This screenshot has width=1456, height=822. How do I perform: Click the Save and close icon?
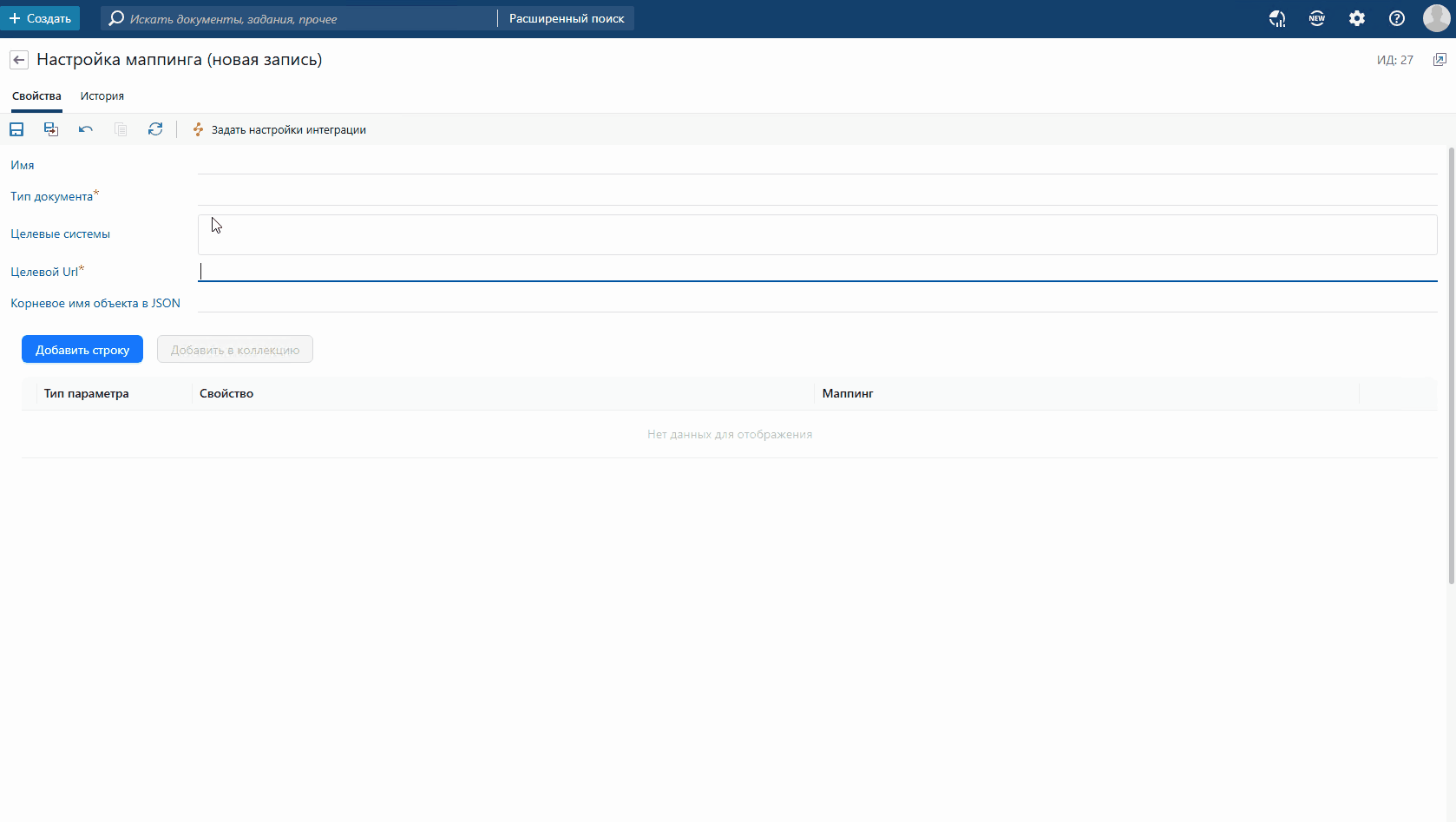(x=51, y=129)
